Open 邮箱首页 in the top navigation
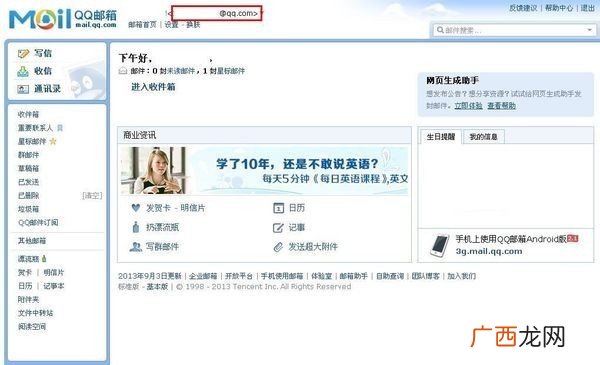This screenshot has width=600, height=365. (142, 24)
